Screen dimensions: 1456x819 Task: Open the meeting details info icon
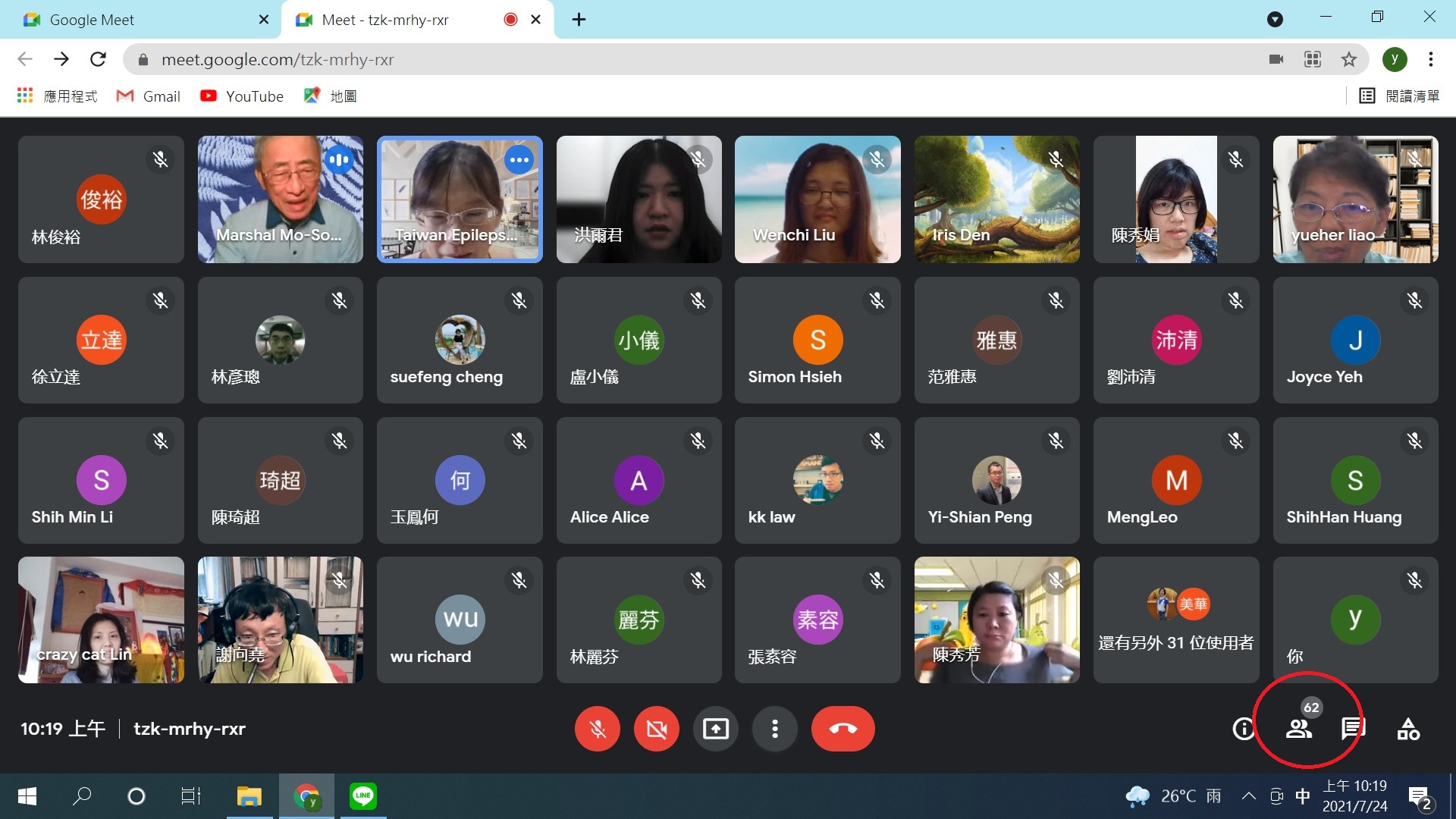[x=1244, y=729]
